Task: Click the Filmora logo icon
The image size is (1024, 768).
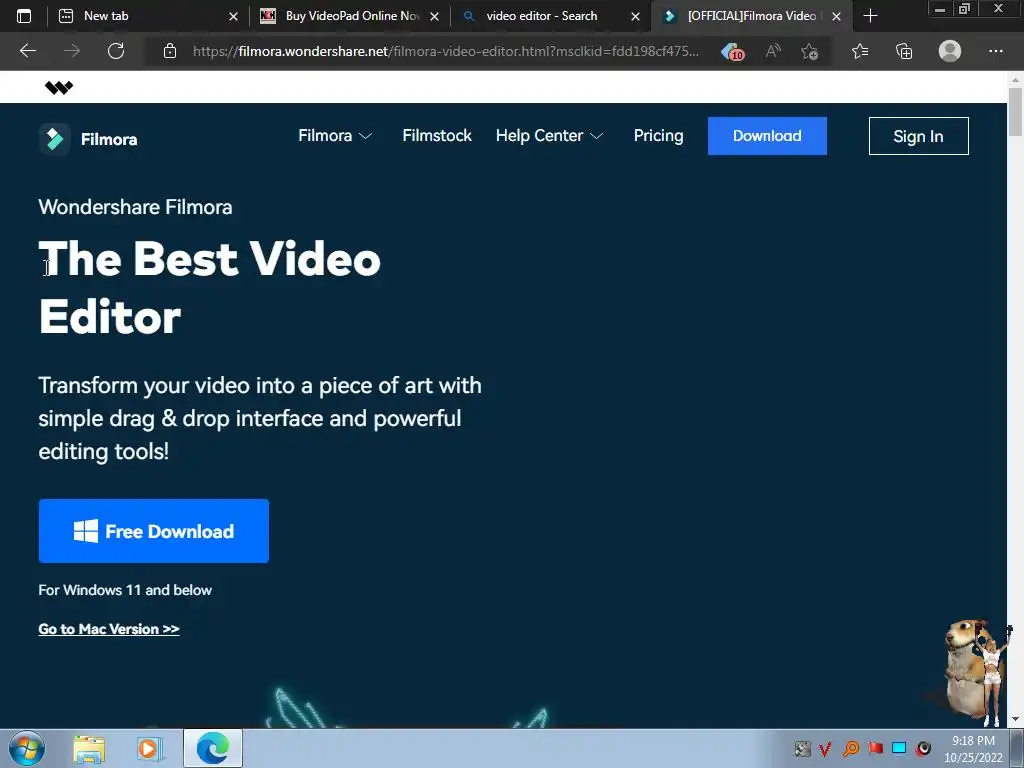Action: coord(55,138)
